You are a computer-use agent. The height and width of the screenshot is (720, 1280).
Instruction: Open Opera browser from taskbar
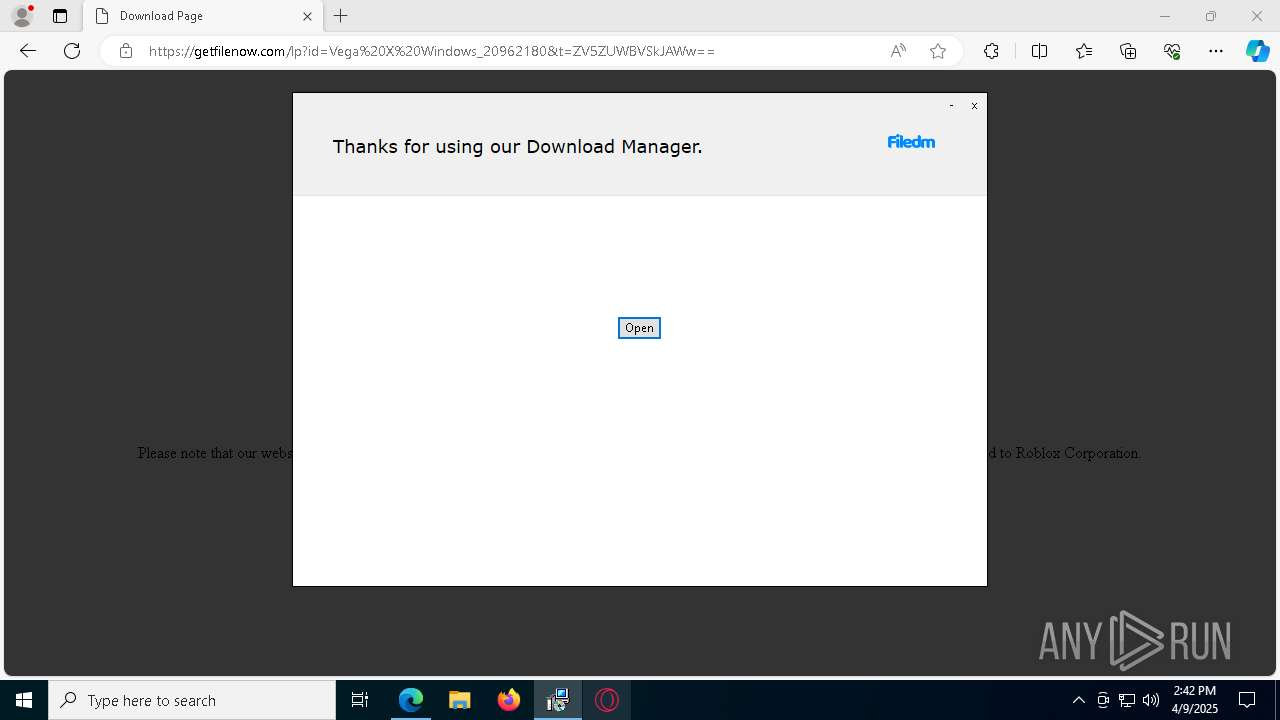tap(607, 700)
